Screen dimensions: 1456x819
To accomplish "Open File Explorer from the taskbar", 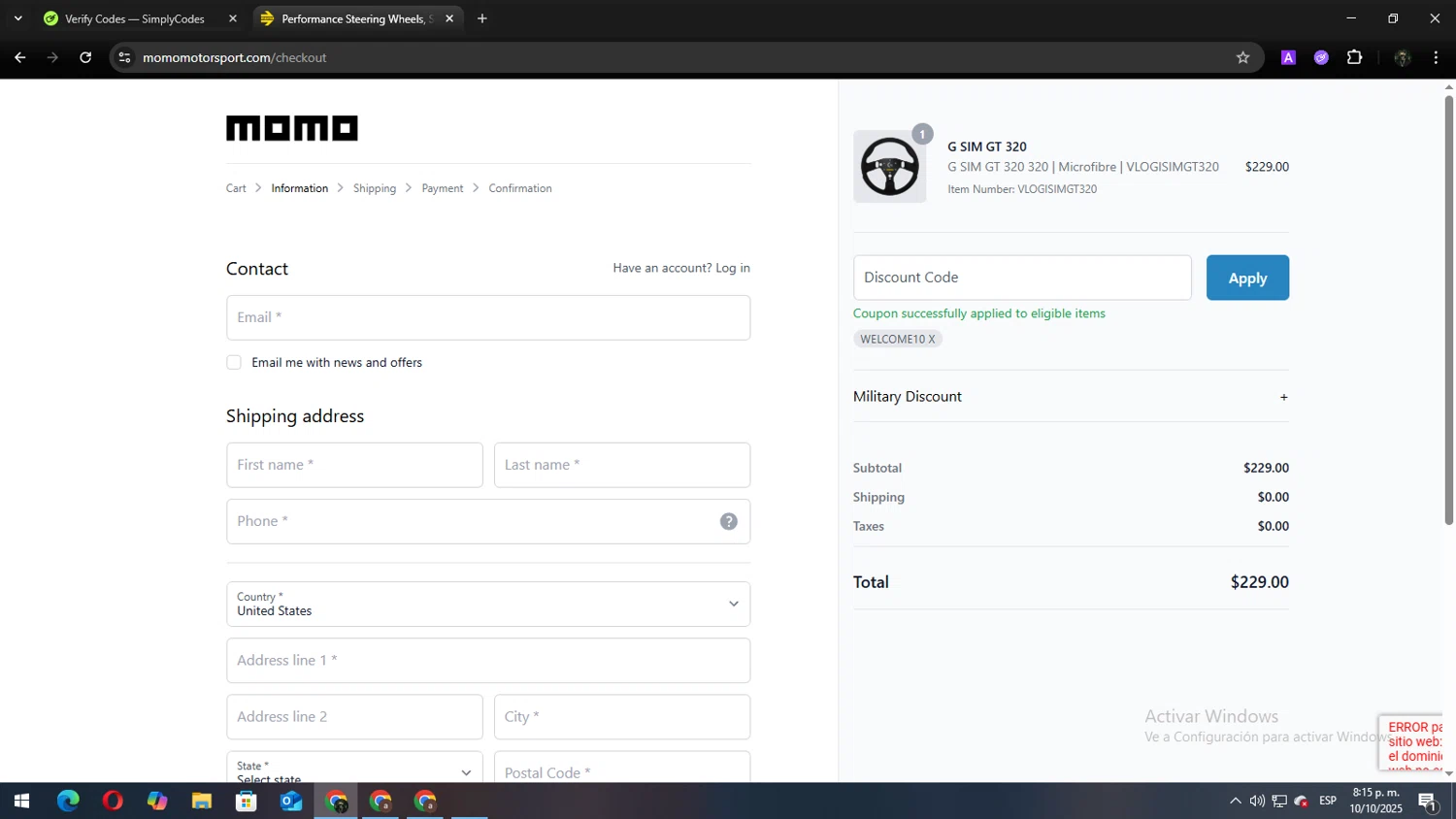I will click(x=202, y=801).
